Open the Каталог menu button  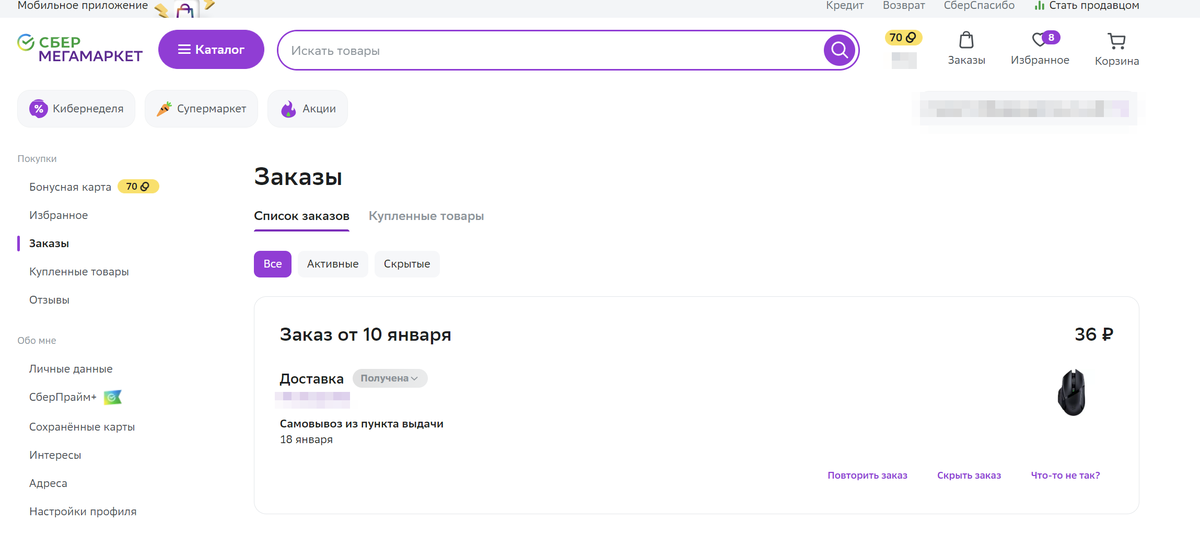pyautogui.click(x=211, y=49)
